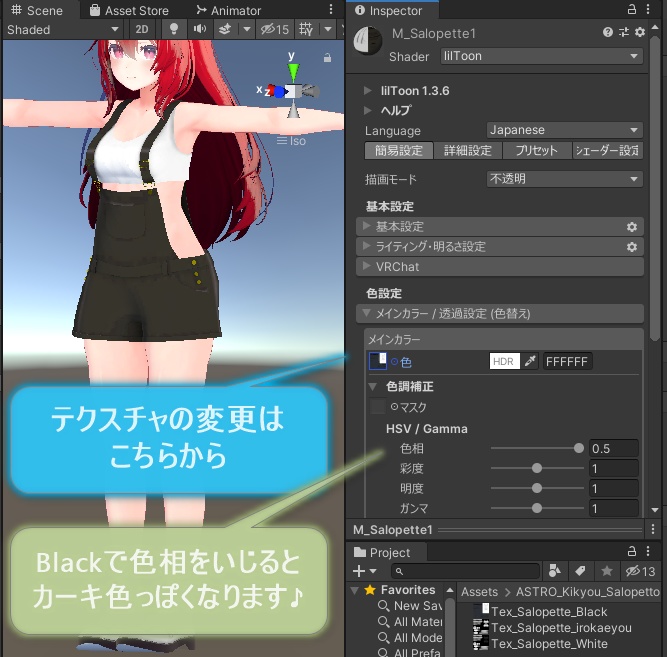Expand the 基本設定 section
This screenshot has width=667, height=657.
click(x=499, y=226)
